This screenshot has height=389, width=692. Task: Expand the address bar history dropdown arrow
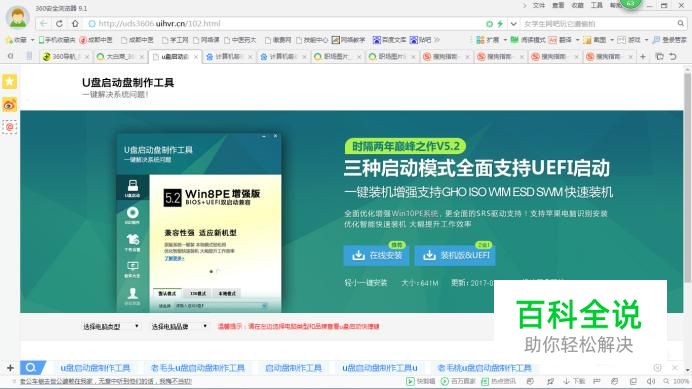(513, 24)
